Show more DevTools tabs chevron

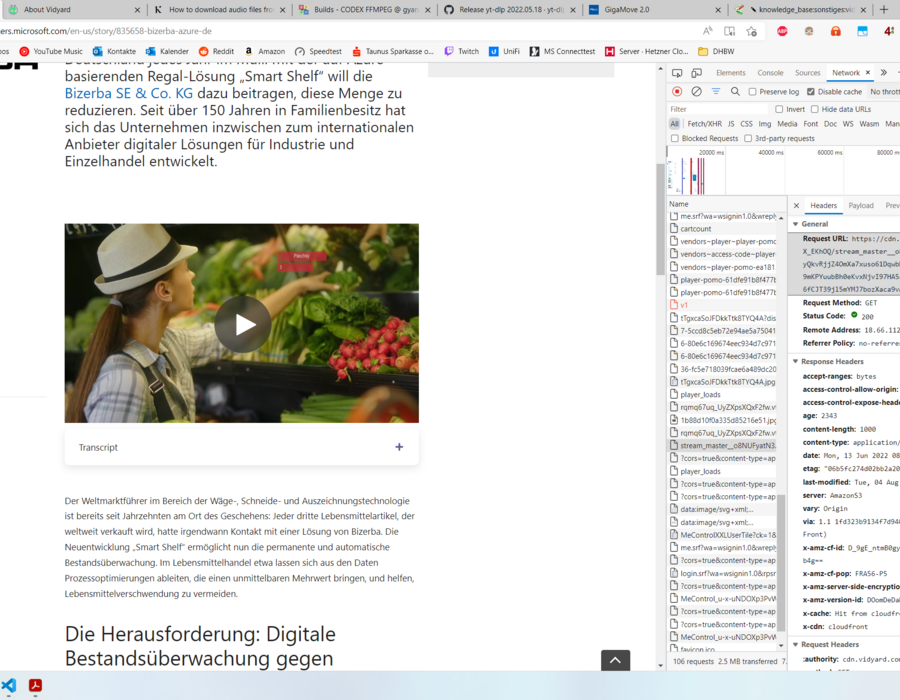884,73
